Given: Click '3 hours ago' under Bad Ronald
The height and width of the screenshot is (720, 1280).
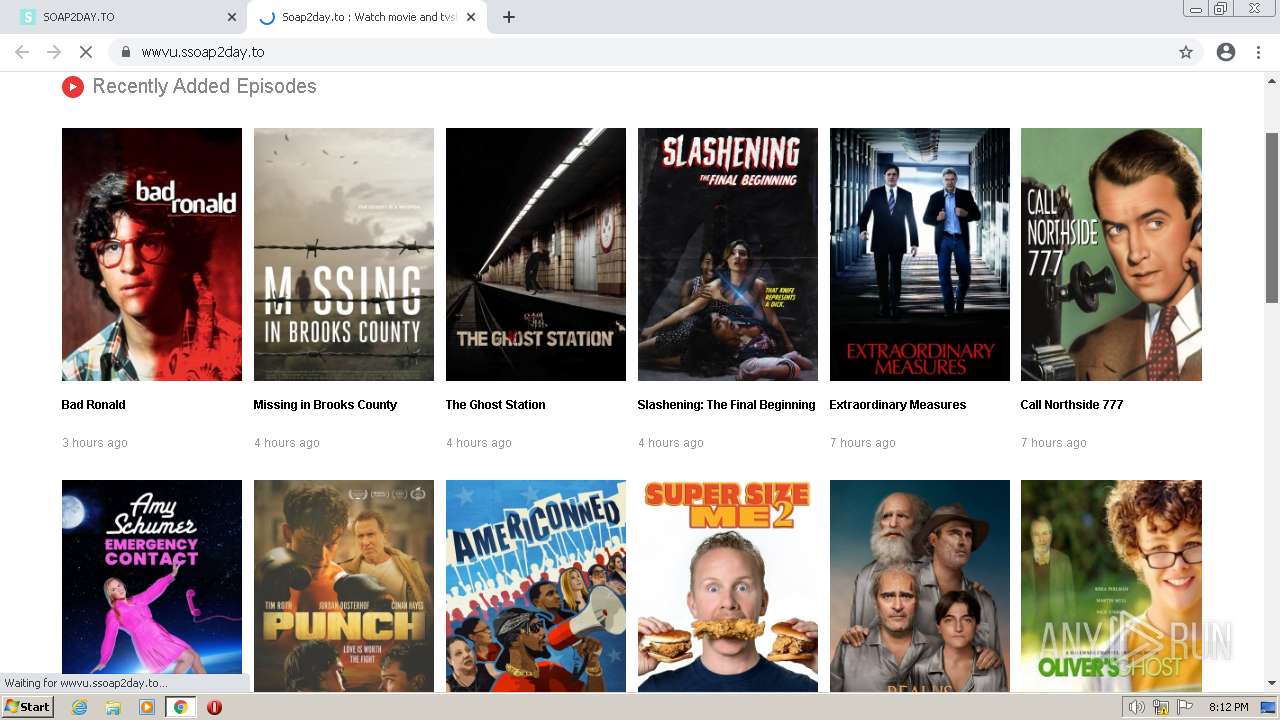Looking at the screenshot, I should coord(95,443).
